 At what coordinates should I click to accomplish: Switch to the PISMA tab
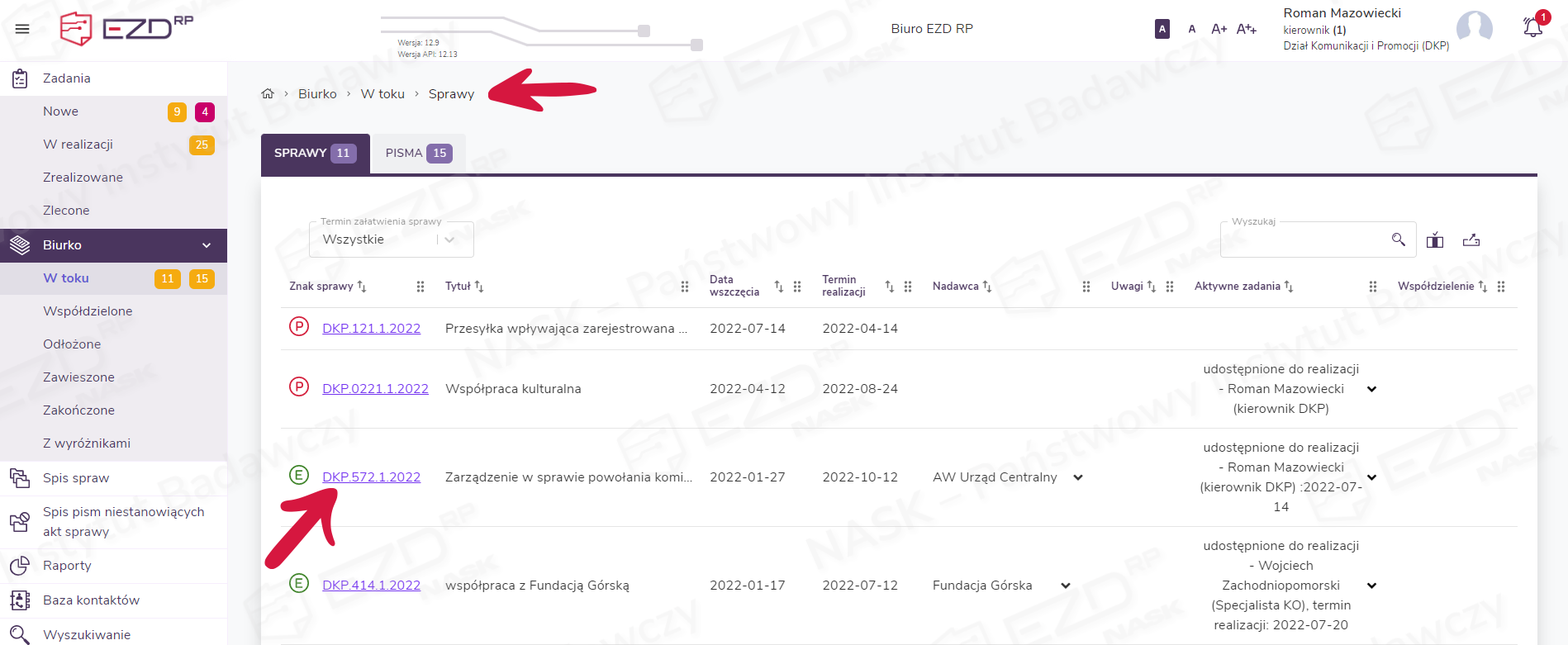[418, 154]
